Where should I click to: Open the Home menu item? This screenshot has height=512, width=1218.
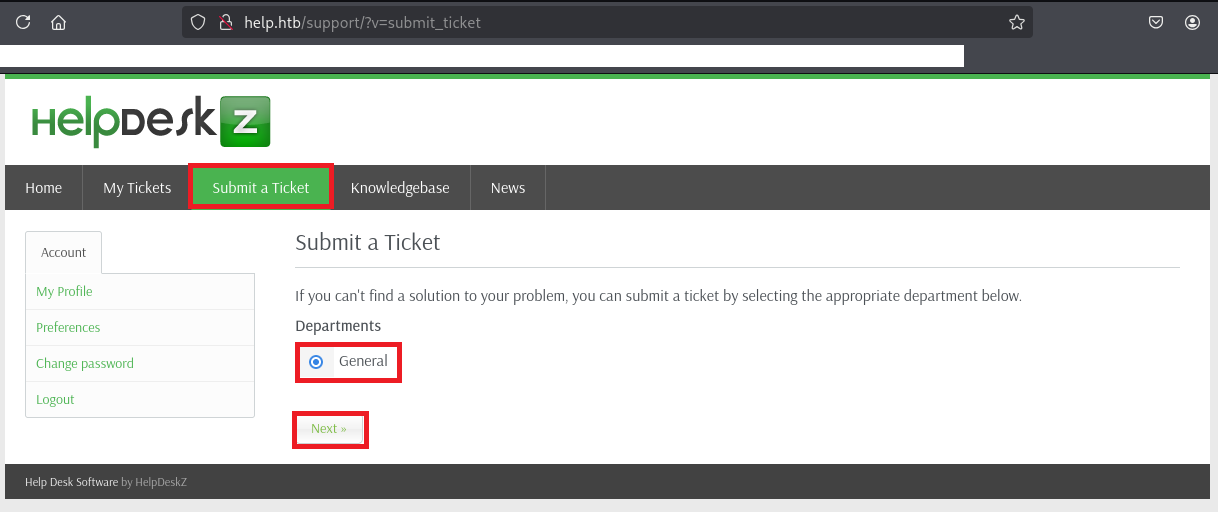[43, 188]
